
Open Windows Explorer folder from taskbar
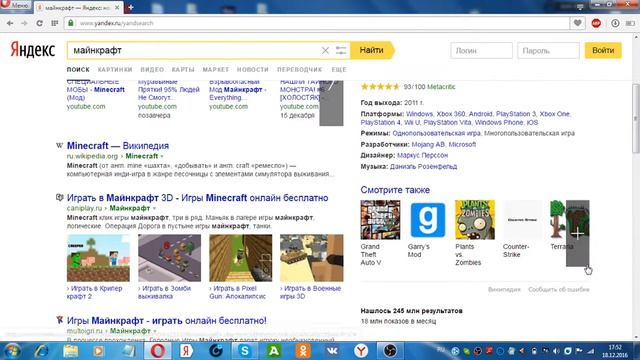(x=70, y=351)
